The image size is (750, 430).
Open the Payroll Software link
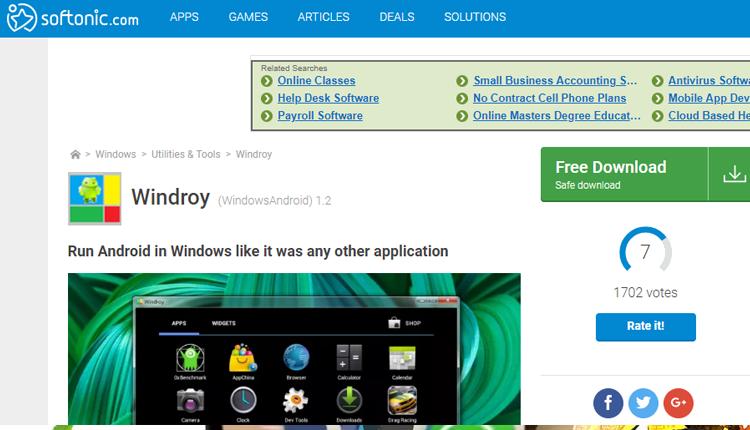(x=320, y=116)
